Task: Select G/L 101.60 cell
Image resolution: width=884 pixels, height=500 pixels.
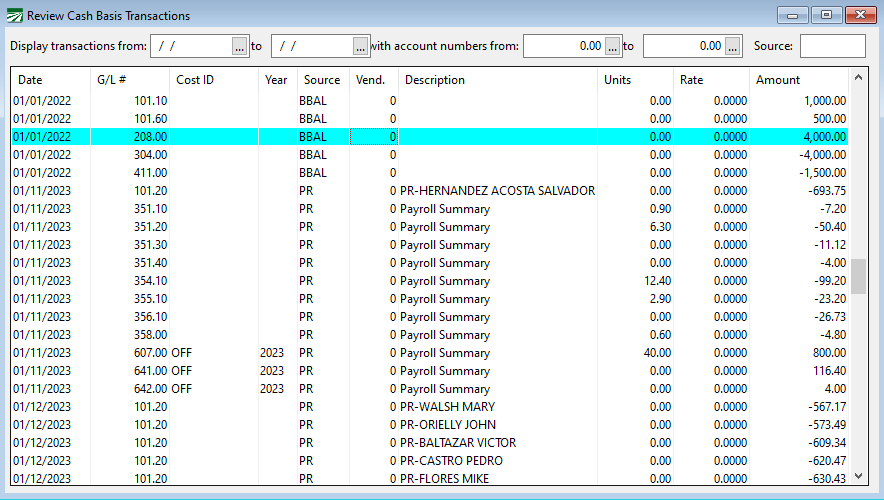Action: pos(130,119)
